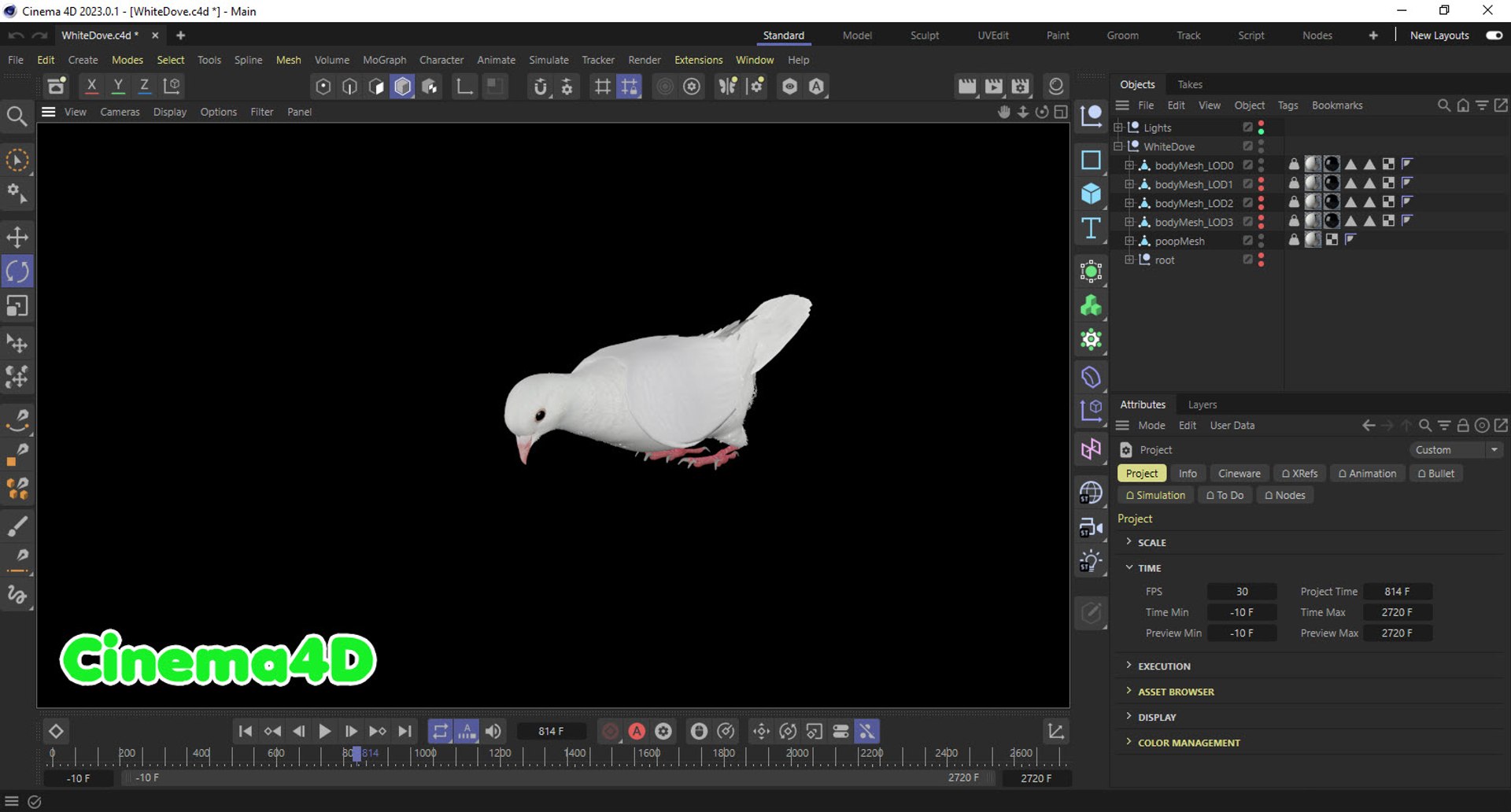Switch to Sculpt layout tab
Viewport: 1511px width, 812px height.
[x=925, y=35]
